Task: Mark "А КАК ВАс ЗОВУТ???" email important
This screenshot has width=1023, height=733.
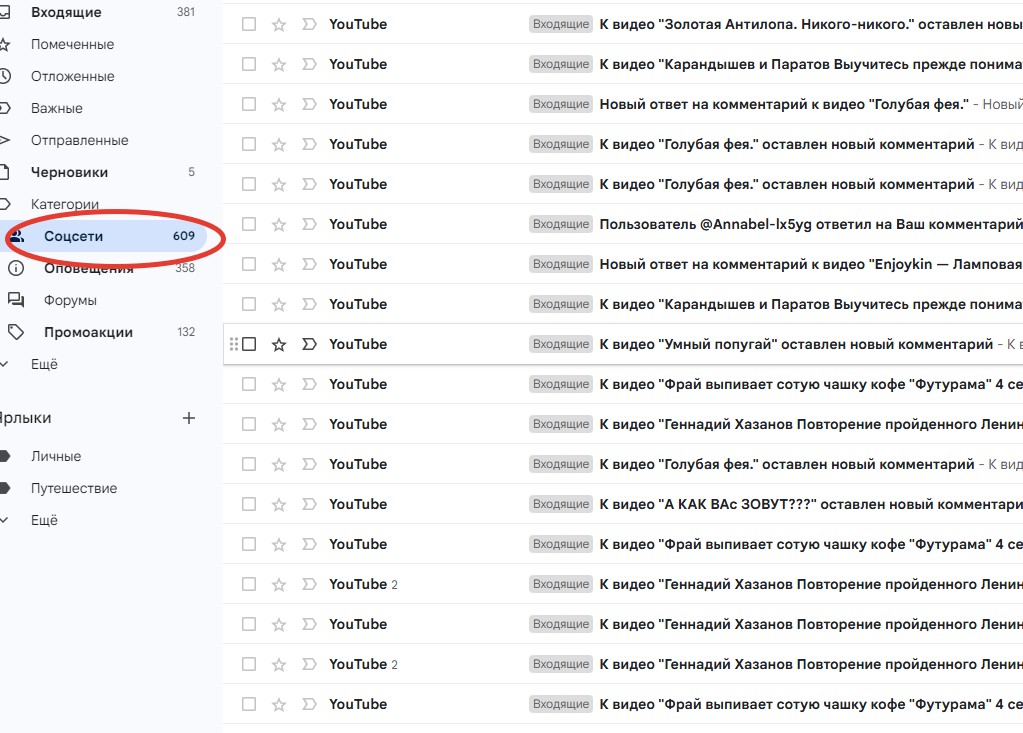Action: click(x=309, y=504)
